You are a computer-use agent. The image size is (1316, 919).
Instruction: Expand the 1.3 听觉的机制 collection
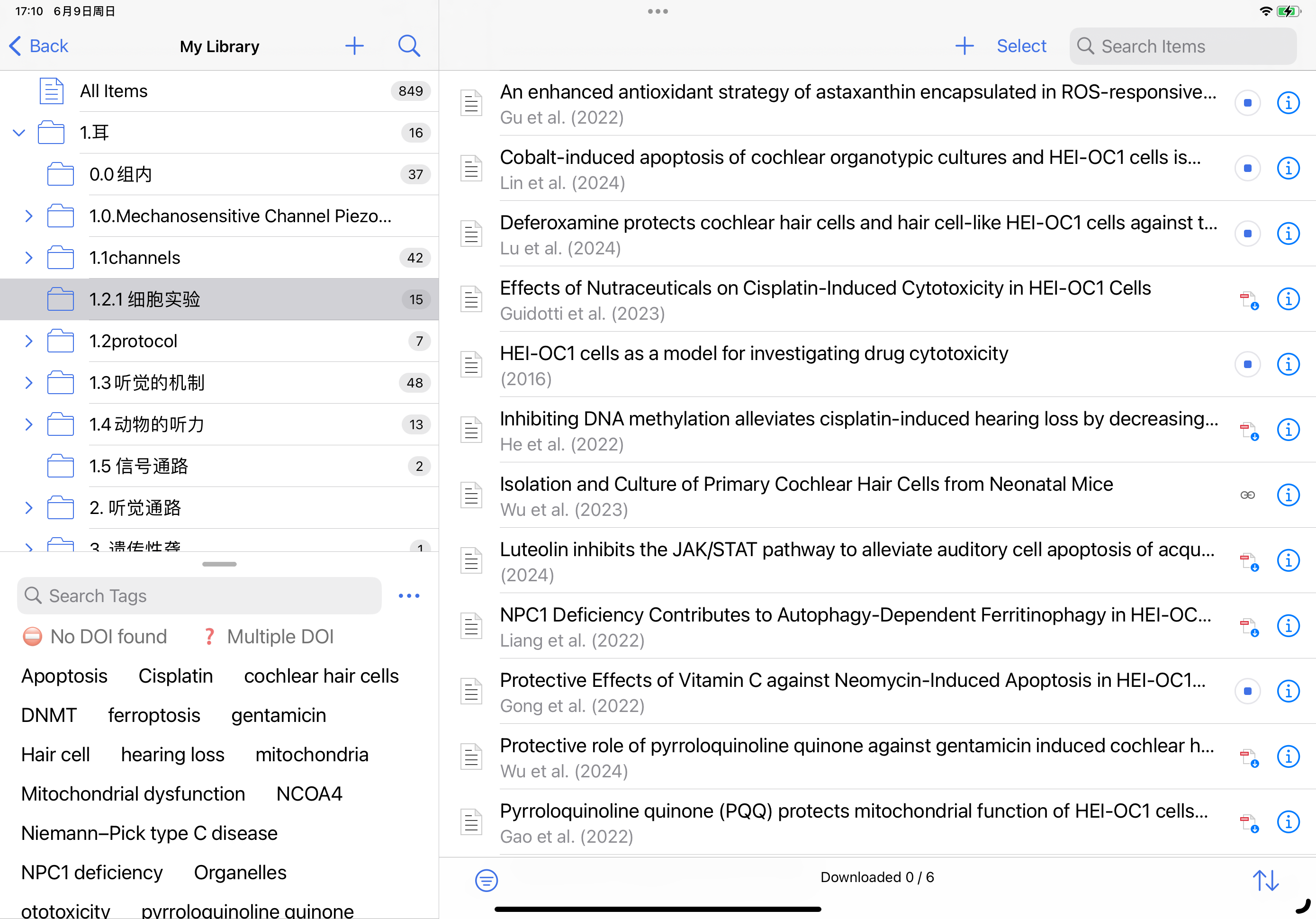pos(28,383)
